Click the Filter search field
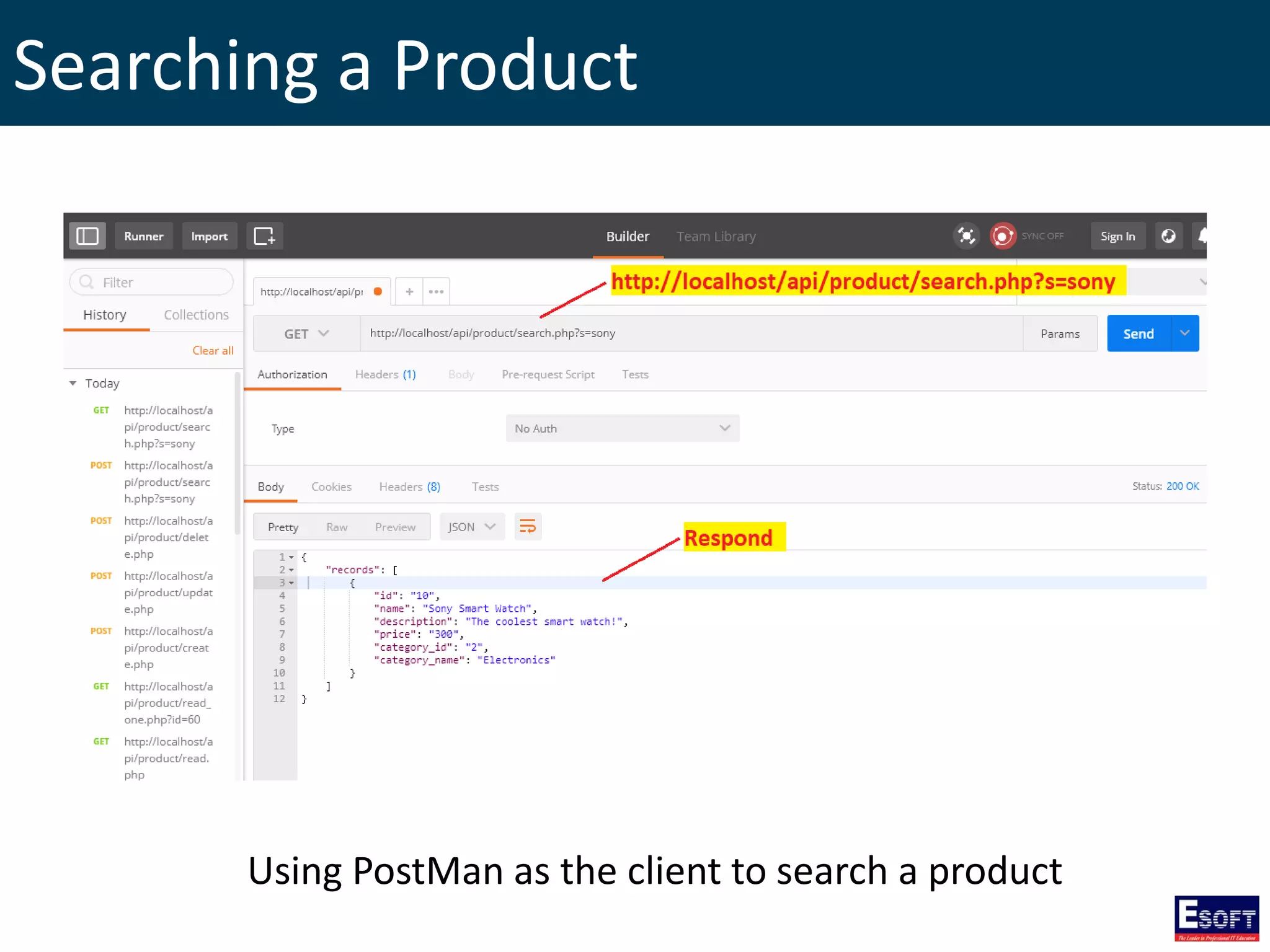 [151, 282]
